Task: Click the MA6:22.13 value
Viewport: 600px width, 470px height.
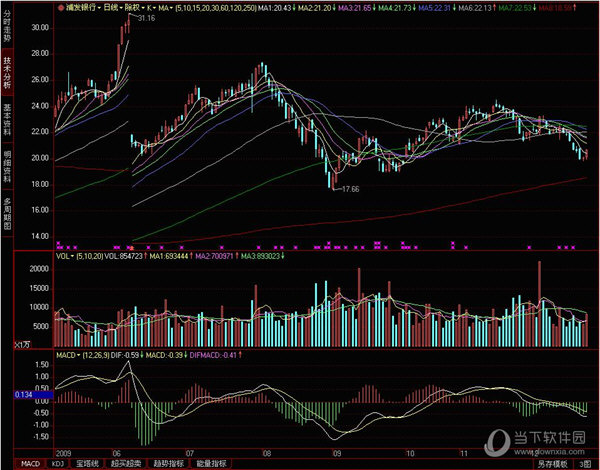Action: (x=475, y=8)
